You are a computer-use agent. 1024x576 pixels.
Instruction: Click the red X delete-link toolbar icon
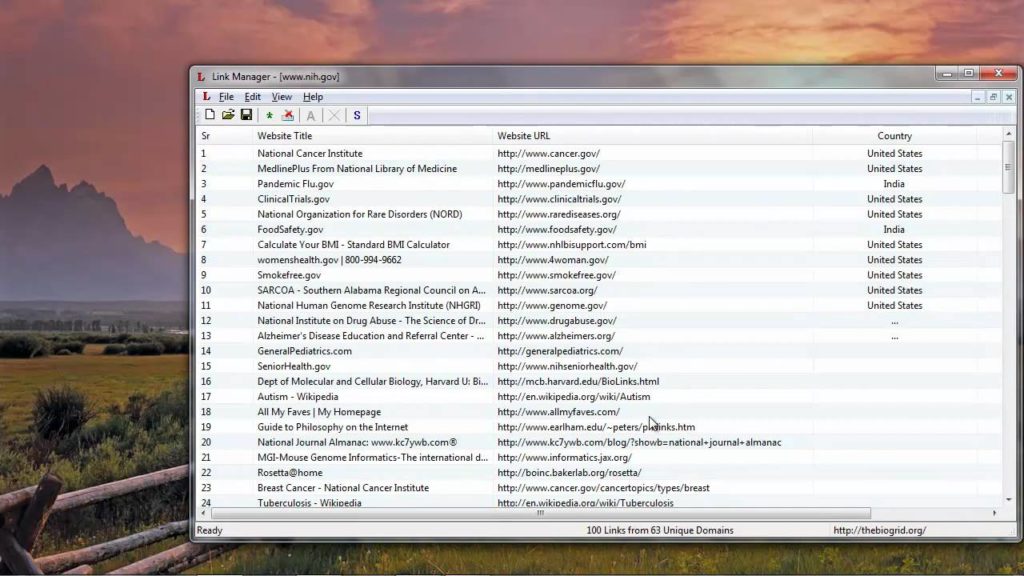288,116
